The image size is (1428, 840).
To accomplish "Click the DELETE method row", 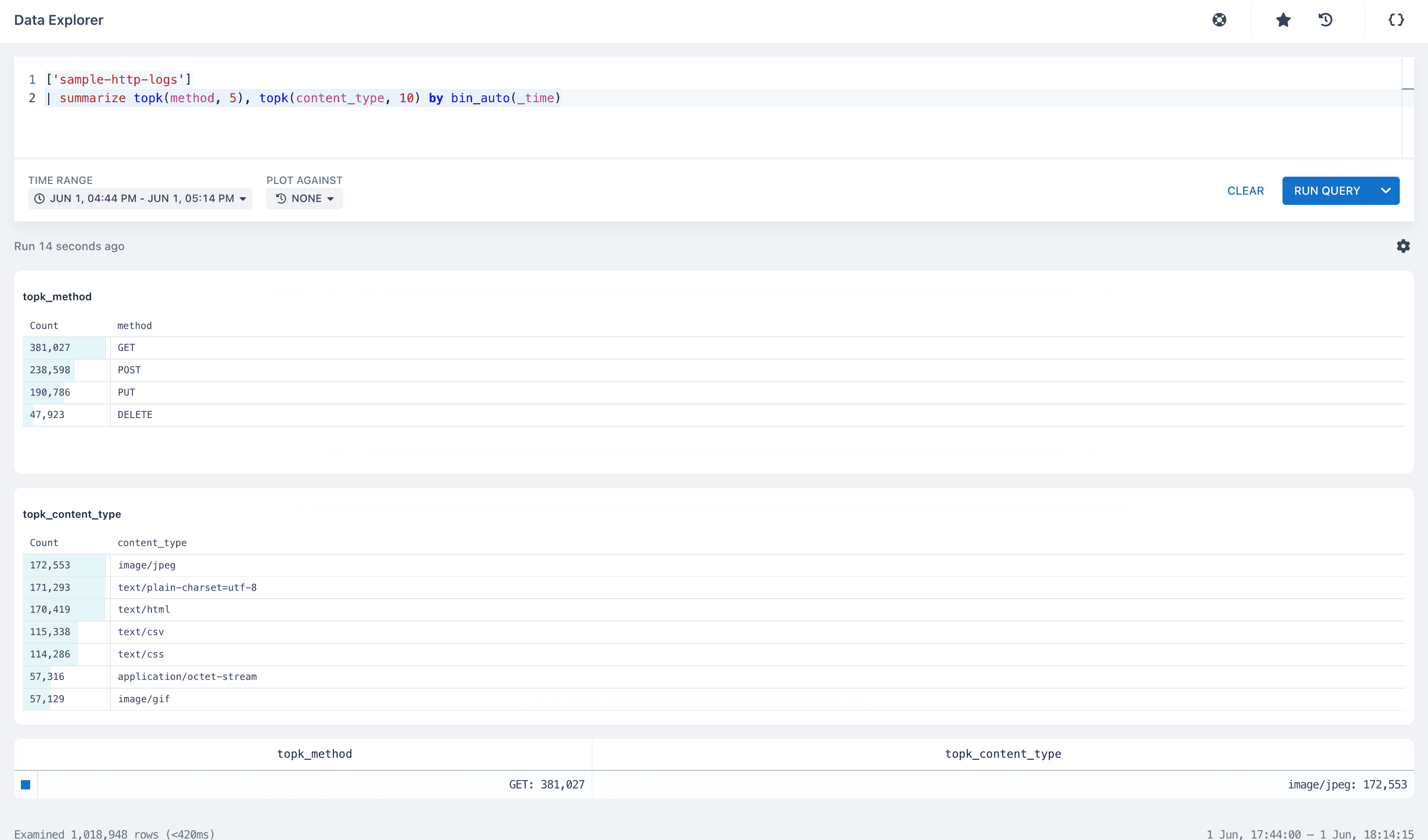I will click(135, 415).
